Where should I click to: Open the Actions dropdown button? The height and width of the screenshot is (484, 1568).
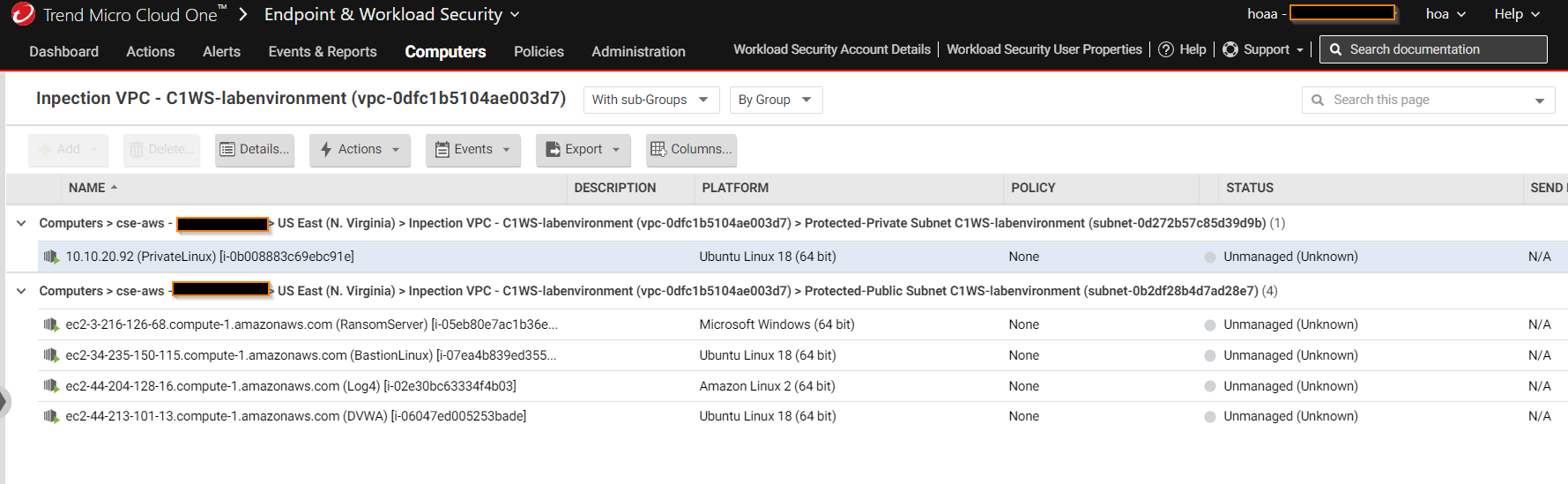point(360,150)
